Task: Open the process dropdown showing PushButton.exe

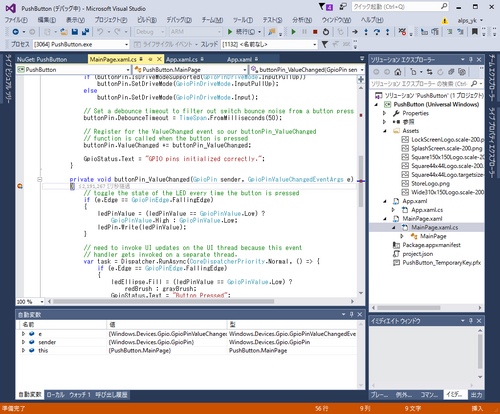Action: click(x=81, y=44)
